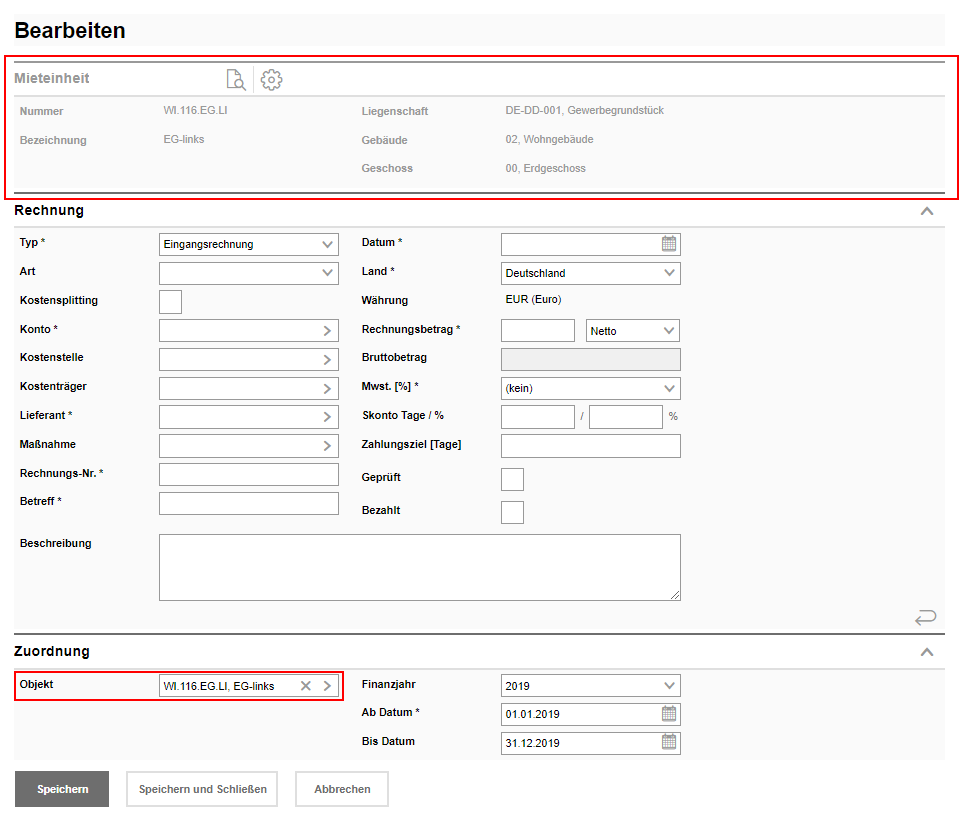Screen dimensions: 962x814
Task: Open the Maßnahme lookup arrow
Action: (328, 446)
